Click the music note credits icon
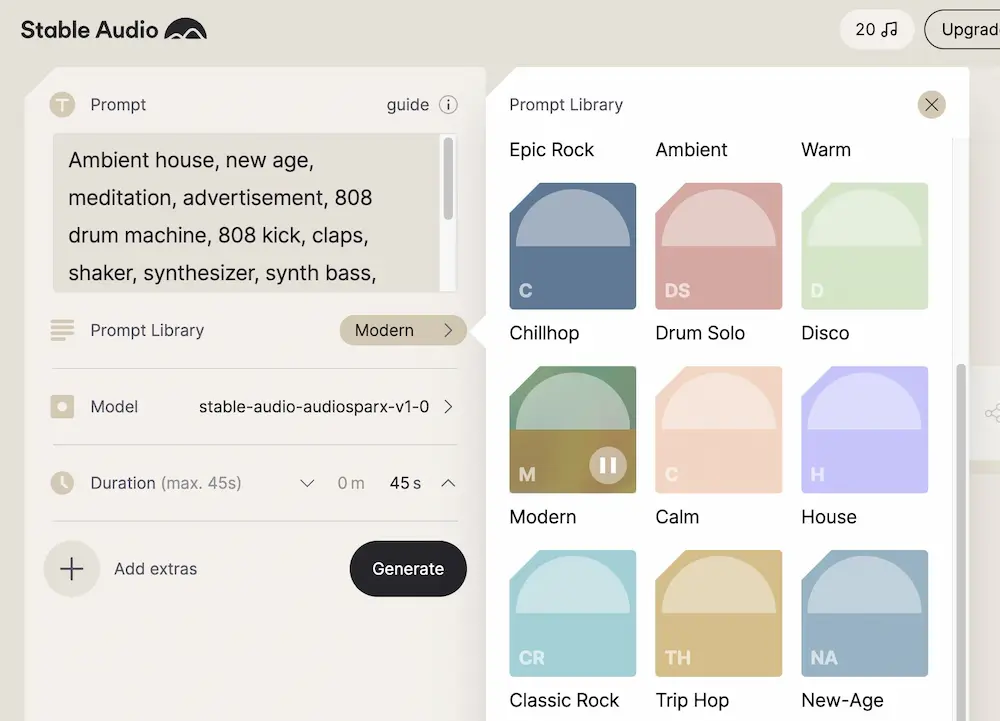The width and height of the screenshot is (1000, 721). coord(890,29)
